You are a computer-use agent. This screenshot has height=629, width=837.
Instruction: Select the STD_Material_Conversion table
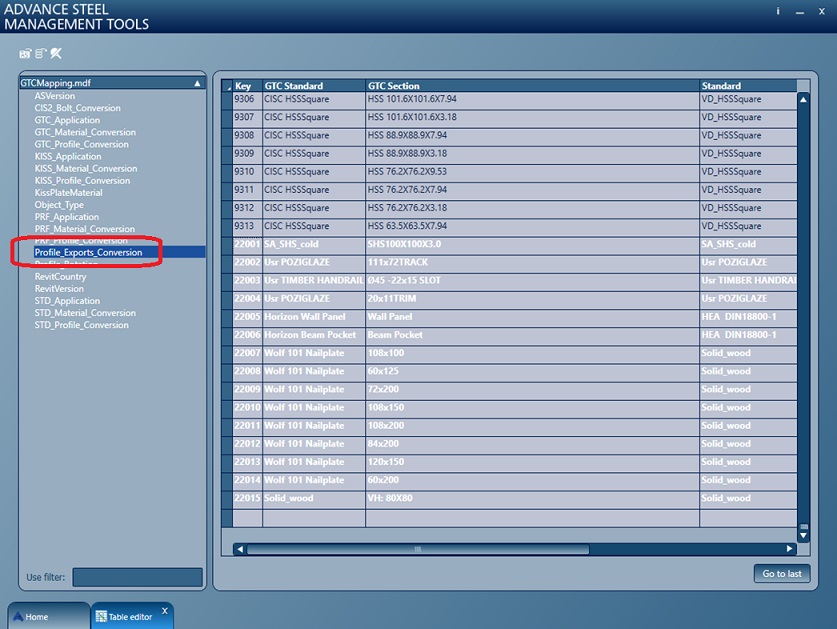pyautogui.click(x=85, y=313)
